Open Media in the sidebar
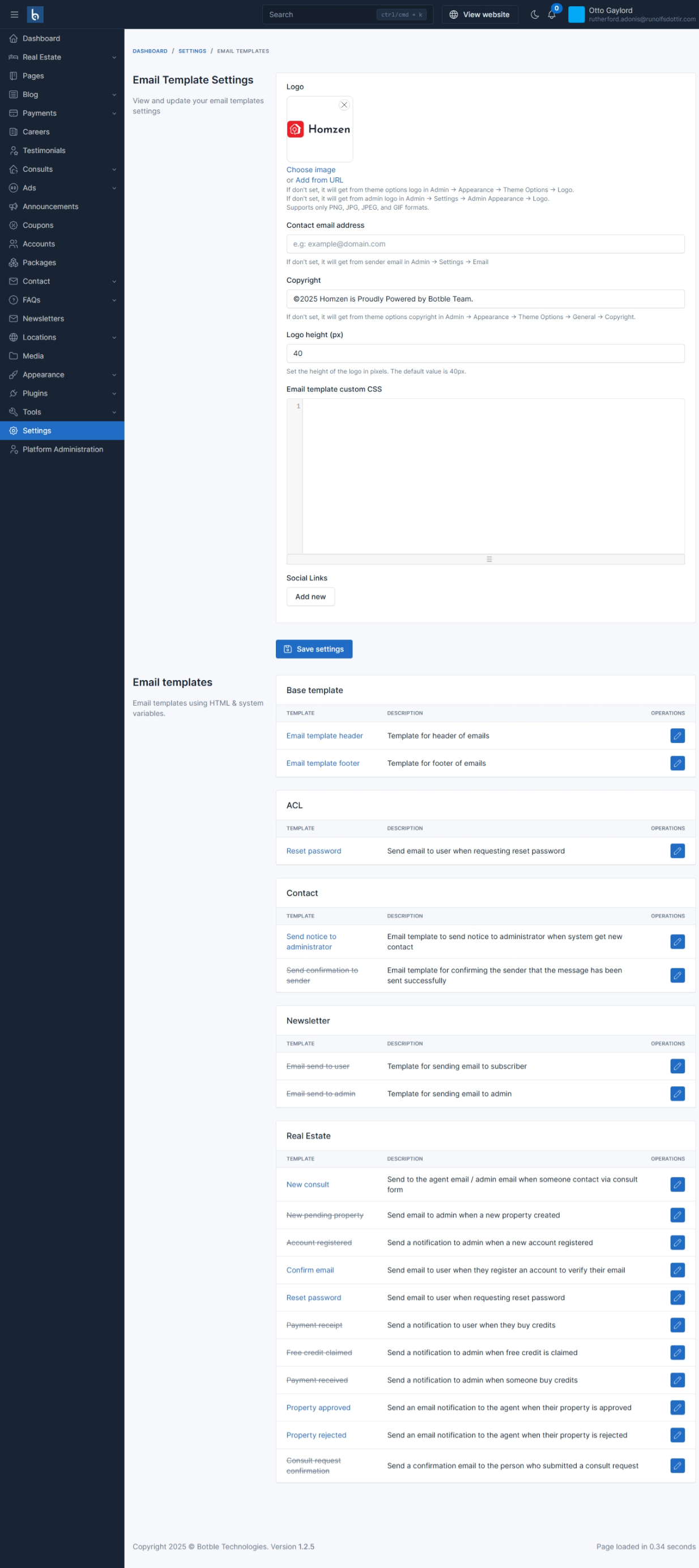 [x=62, y=356]
